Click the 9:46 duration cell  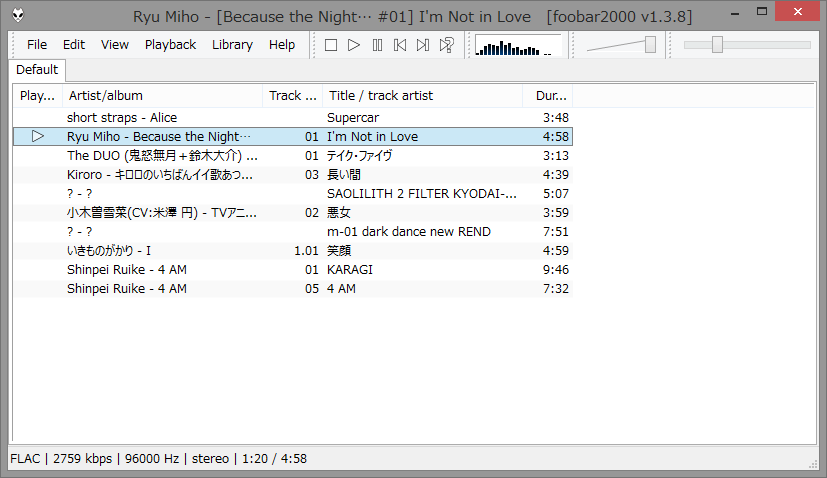(x=556, y=270)
